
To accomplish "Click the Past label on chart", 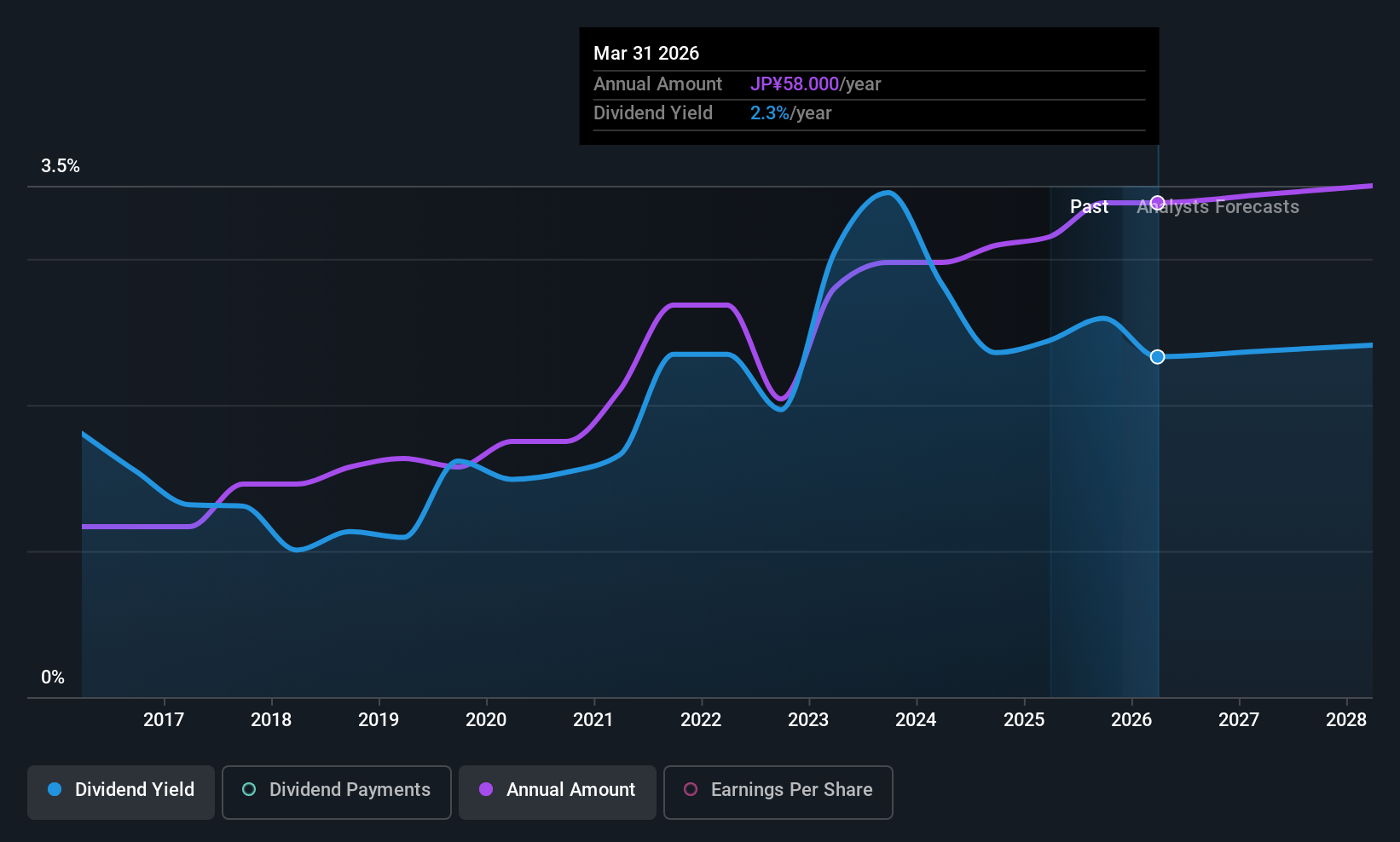I will click(x=1089, y=207).
